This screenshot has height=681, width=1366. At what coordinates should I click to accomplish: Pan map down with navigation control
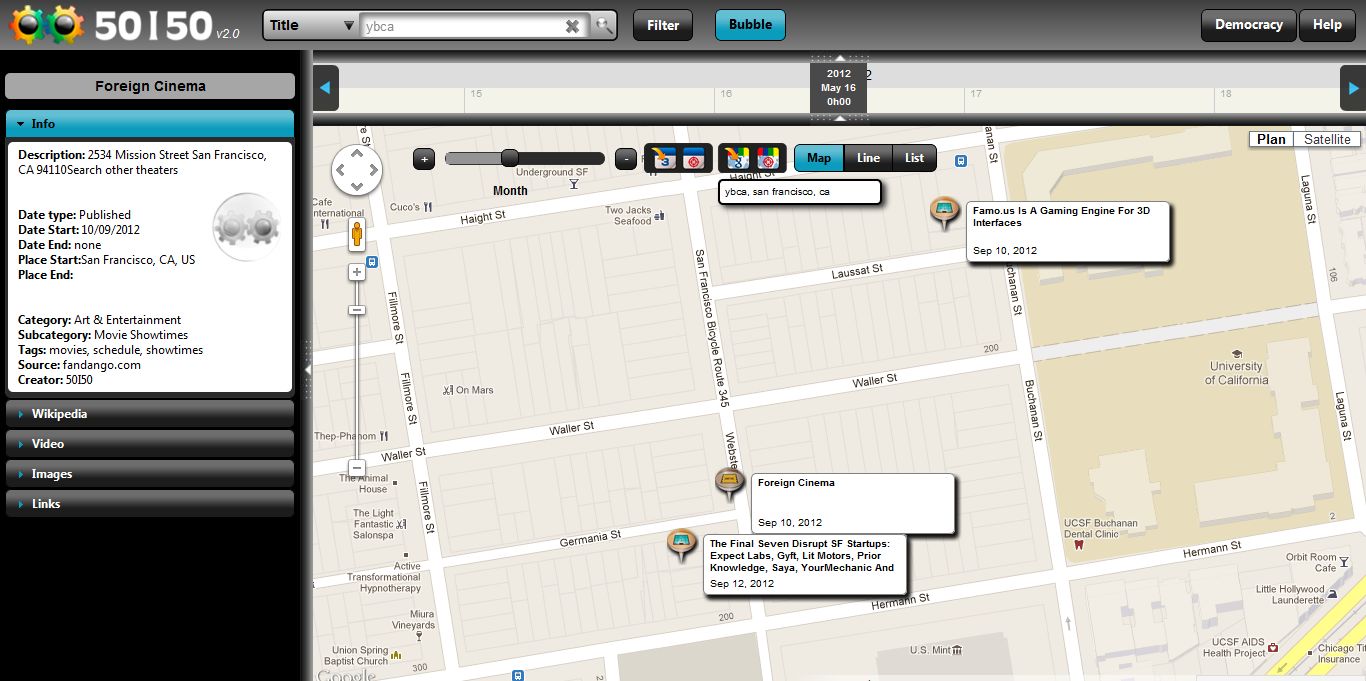[x=357, y=186]
